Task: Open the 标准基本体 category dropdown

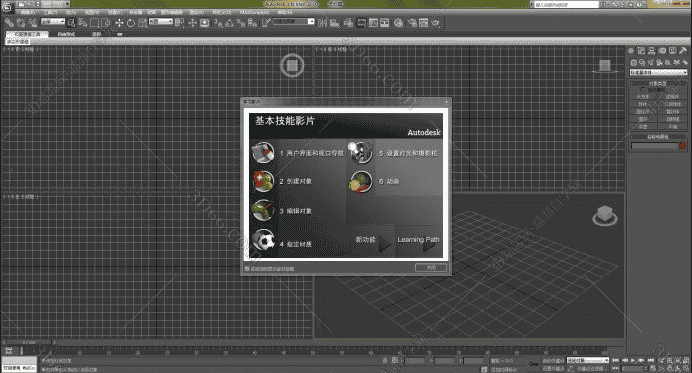Action: [x=658, y=72]
